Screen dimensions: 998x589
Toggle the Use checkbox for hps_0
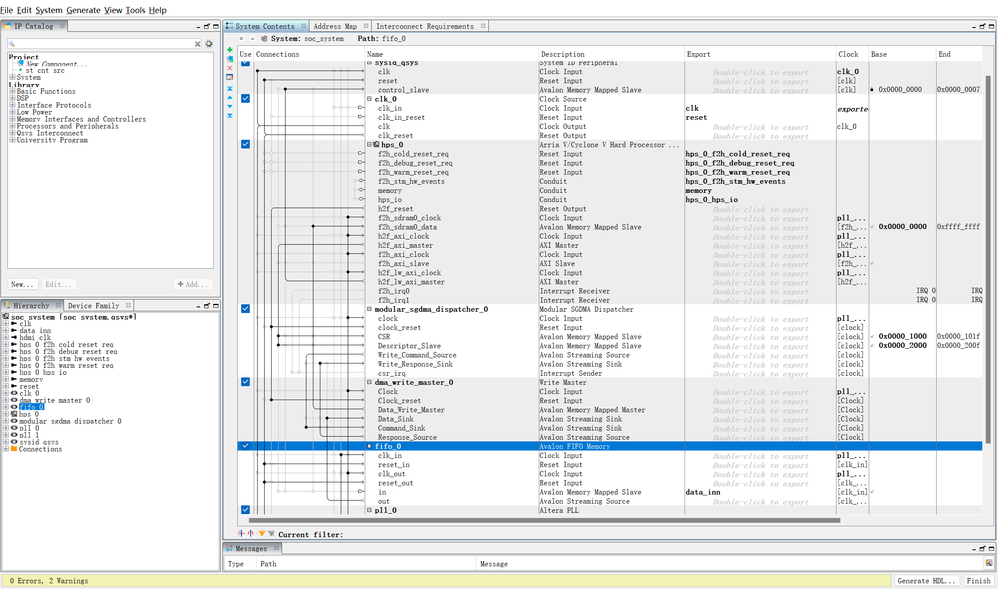tap(246, 145)
